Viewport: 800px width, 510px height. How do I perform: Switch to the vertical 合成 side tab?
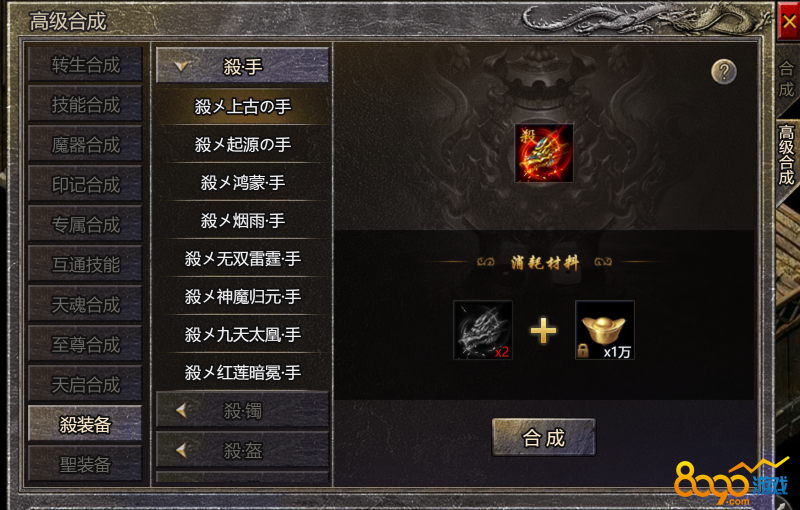786,79
